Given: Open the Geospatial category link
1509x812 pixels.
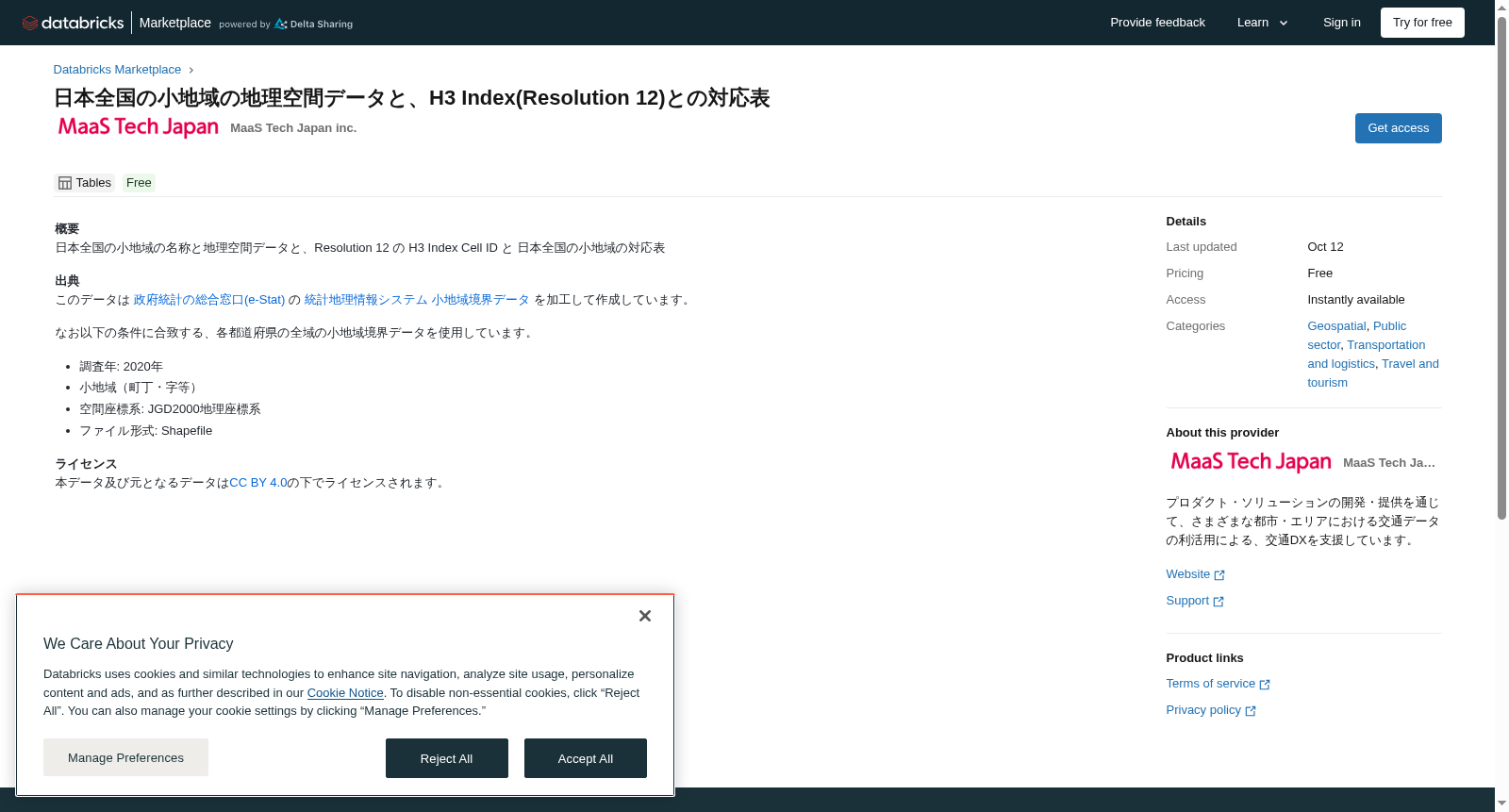Looking at the screenshot, I should 1336,326.
